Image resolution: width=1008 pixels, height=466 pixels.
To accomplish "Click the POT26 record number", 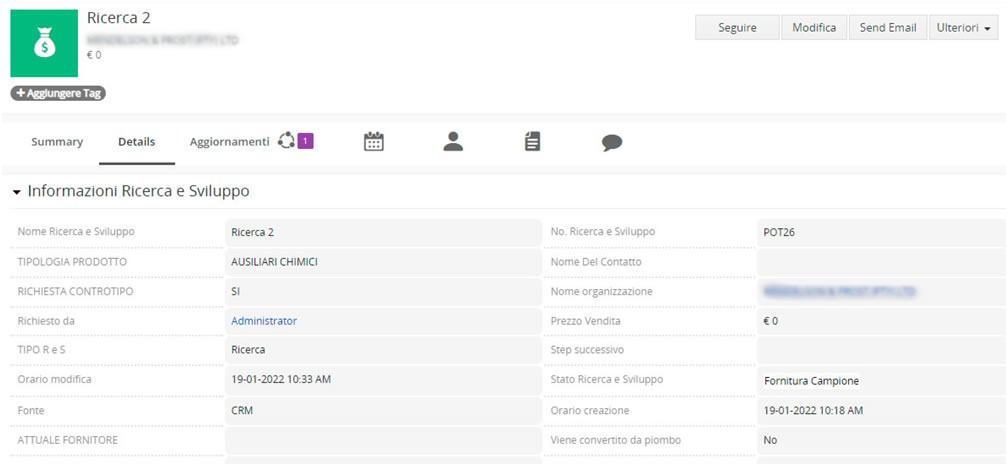I will click(x=779, y=233).
